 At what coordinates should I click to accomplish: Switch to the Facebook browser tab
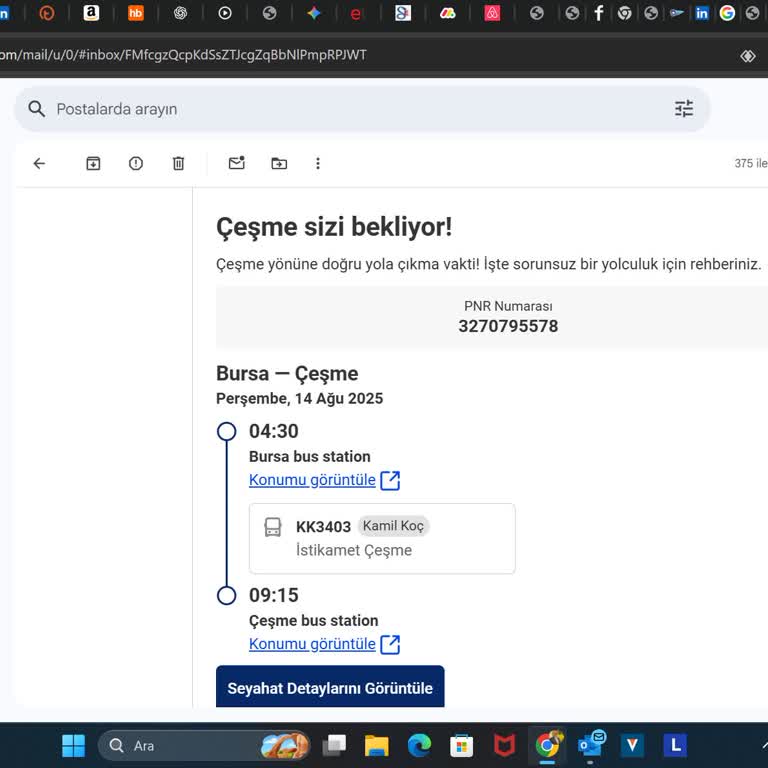(x=599, y=13)
